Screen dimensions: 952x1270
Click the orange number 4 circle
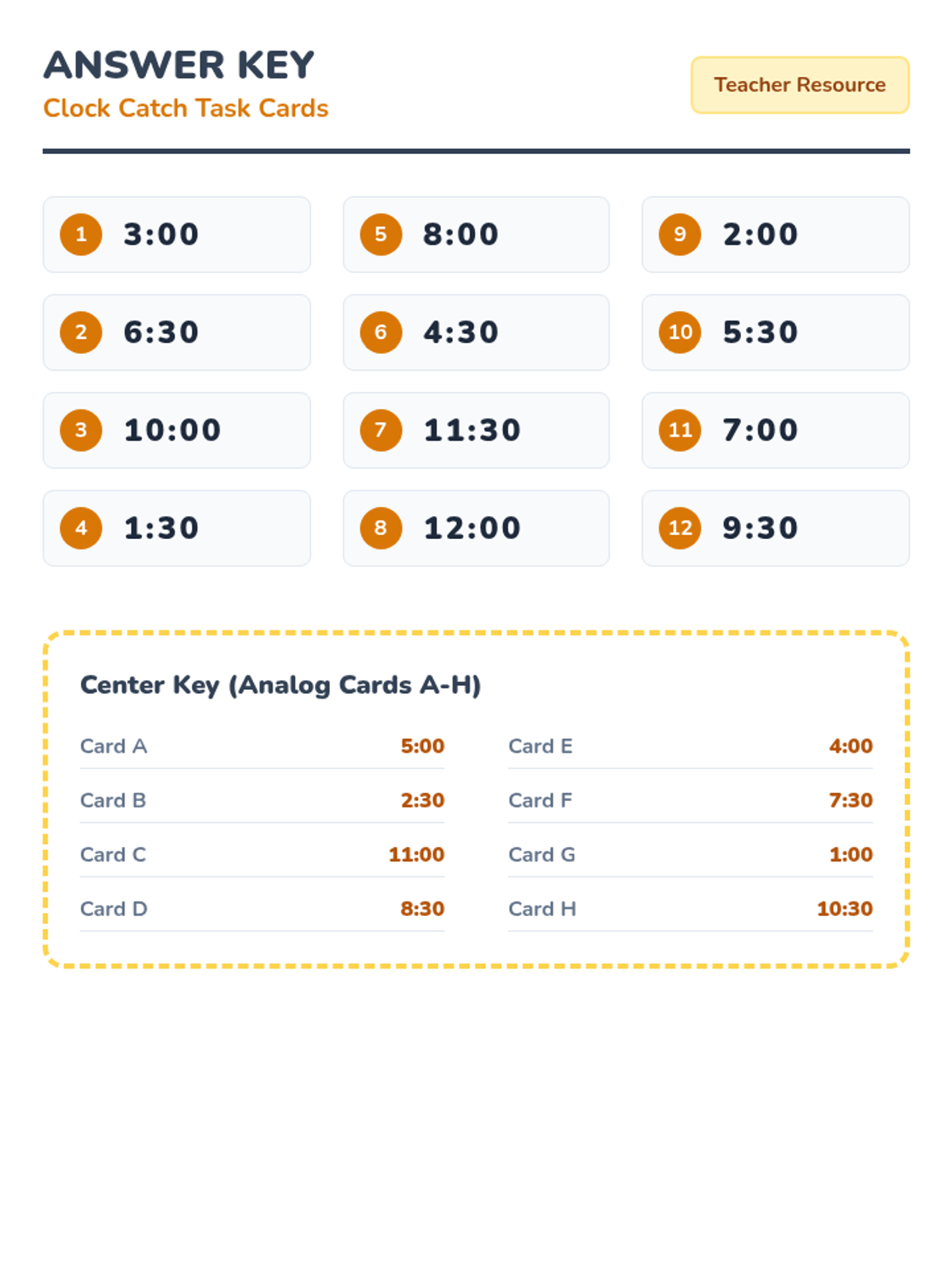[81, 528]
